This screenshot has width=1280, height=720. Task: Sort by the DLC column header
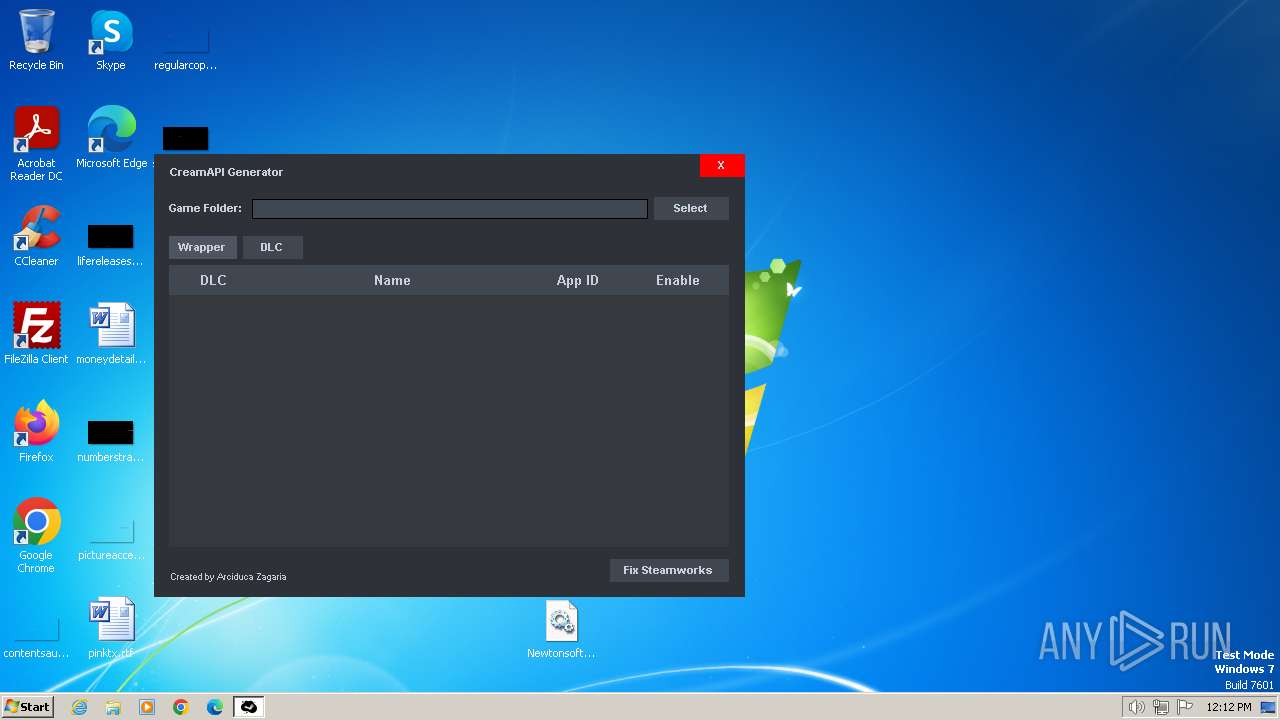pos(213,280)
